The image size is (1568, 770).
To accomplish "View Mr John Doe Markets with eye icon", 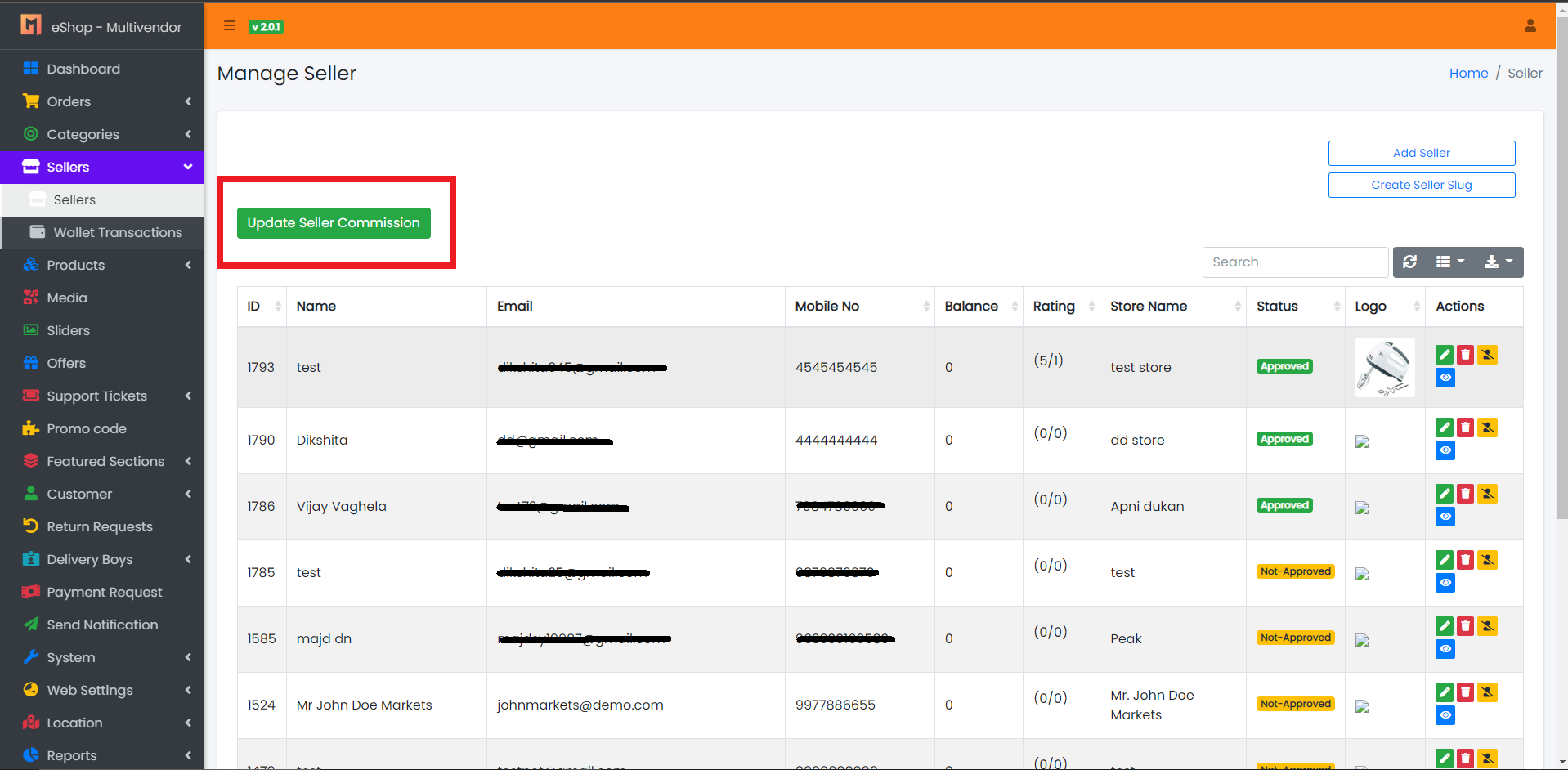I will 1445,715.
